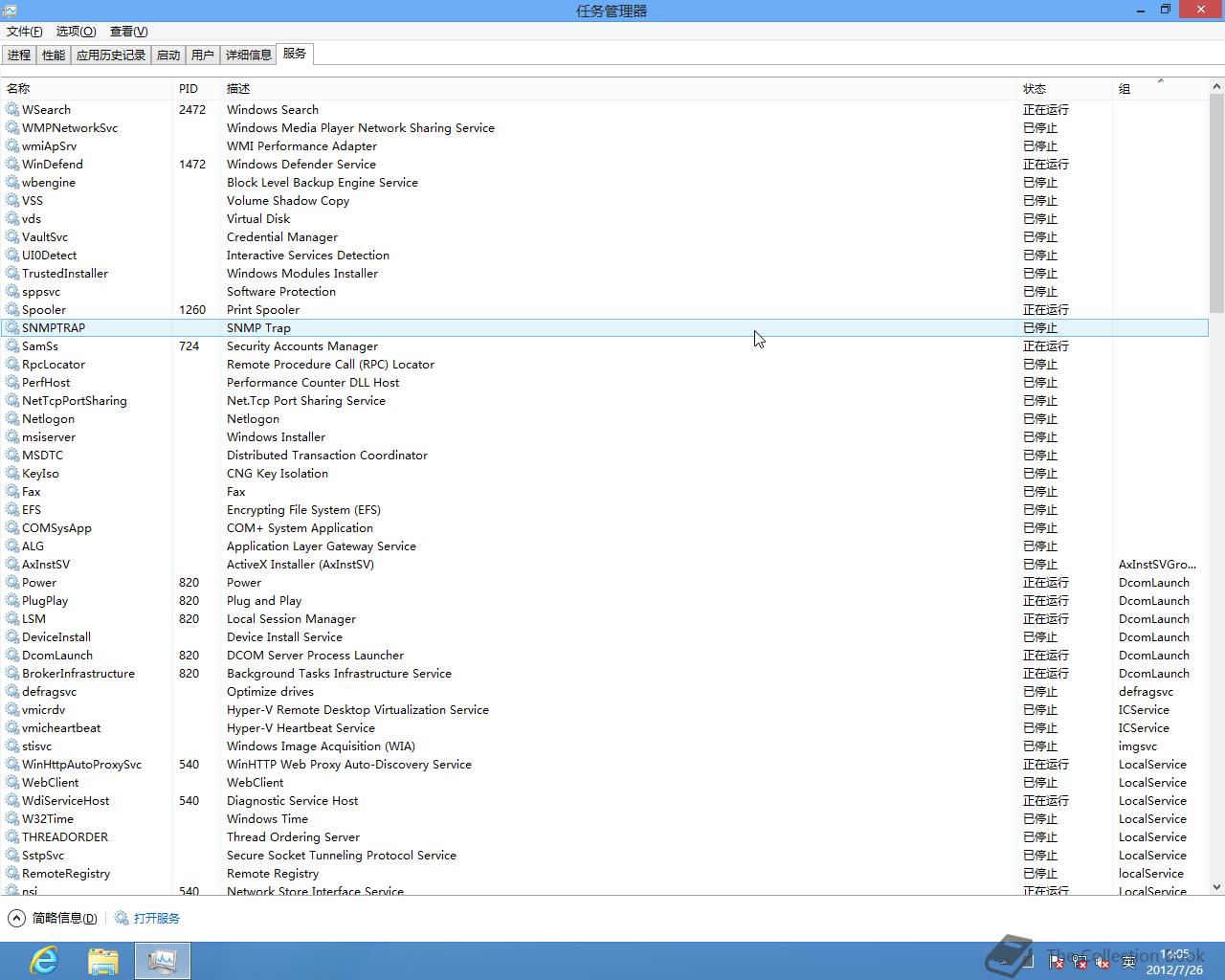Sort by the PID column header
The height and width of the screenshot is (980, 1225).
[x=196, y=88]
